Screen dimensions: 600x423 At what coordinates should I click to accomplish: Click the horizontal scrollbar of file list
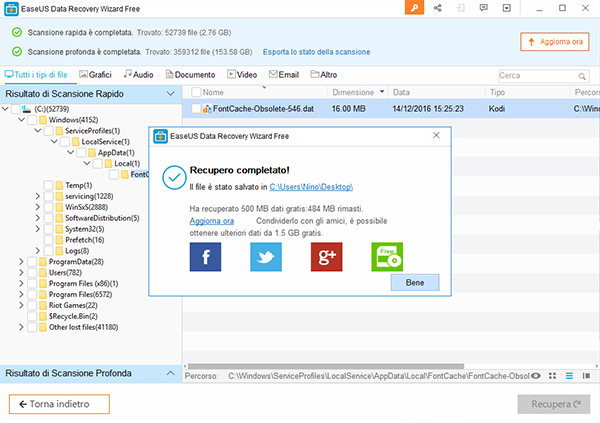pyautogui.click(x=326, y=366)
